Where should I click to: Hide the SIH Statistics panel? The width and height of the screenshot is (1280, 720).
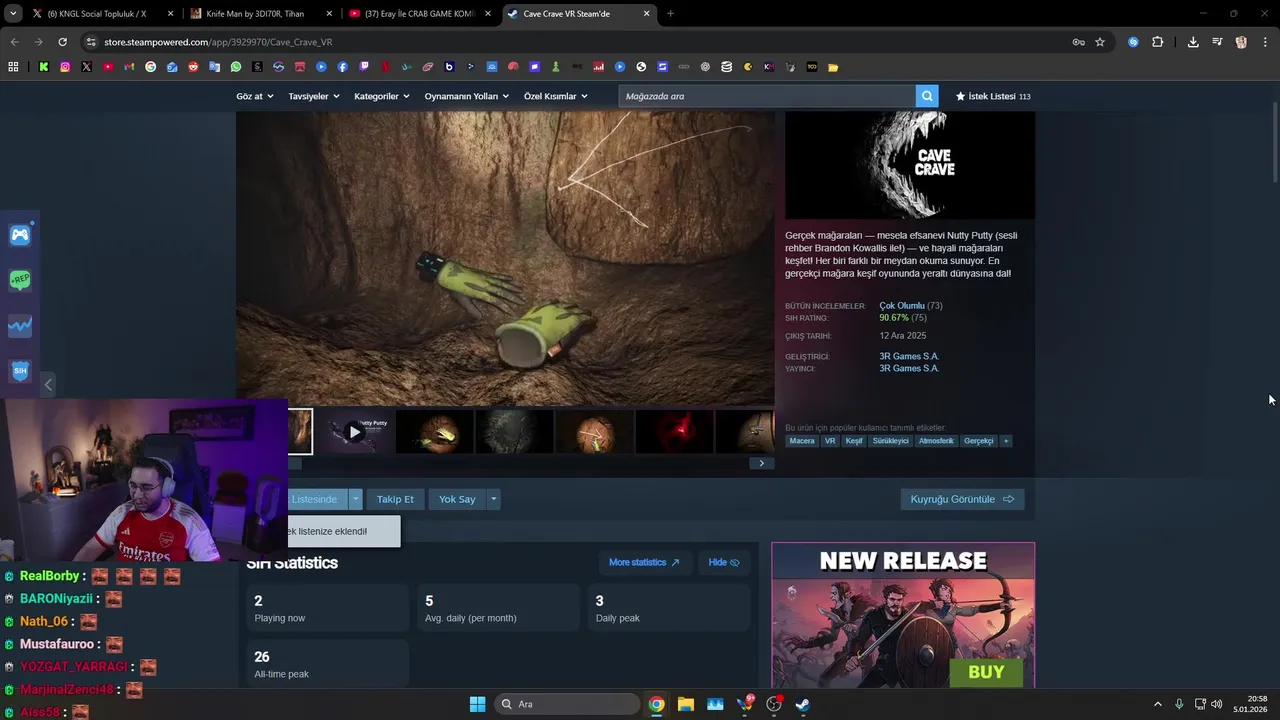pos(724,562)
